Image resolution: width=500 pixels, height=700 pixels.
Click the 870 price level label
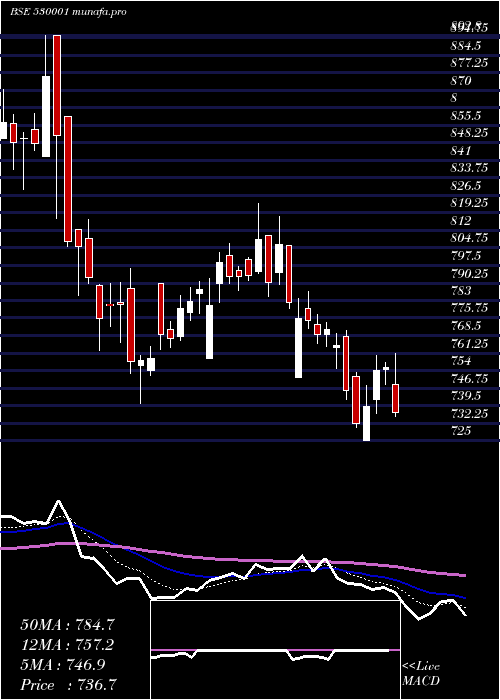coord(461,81)
